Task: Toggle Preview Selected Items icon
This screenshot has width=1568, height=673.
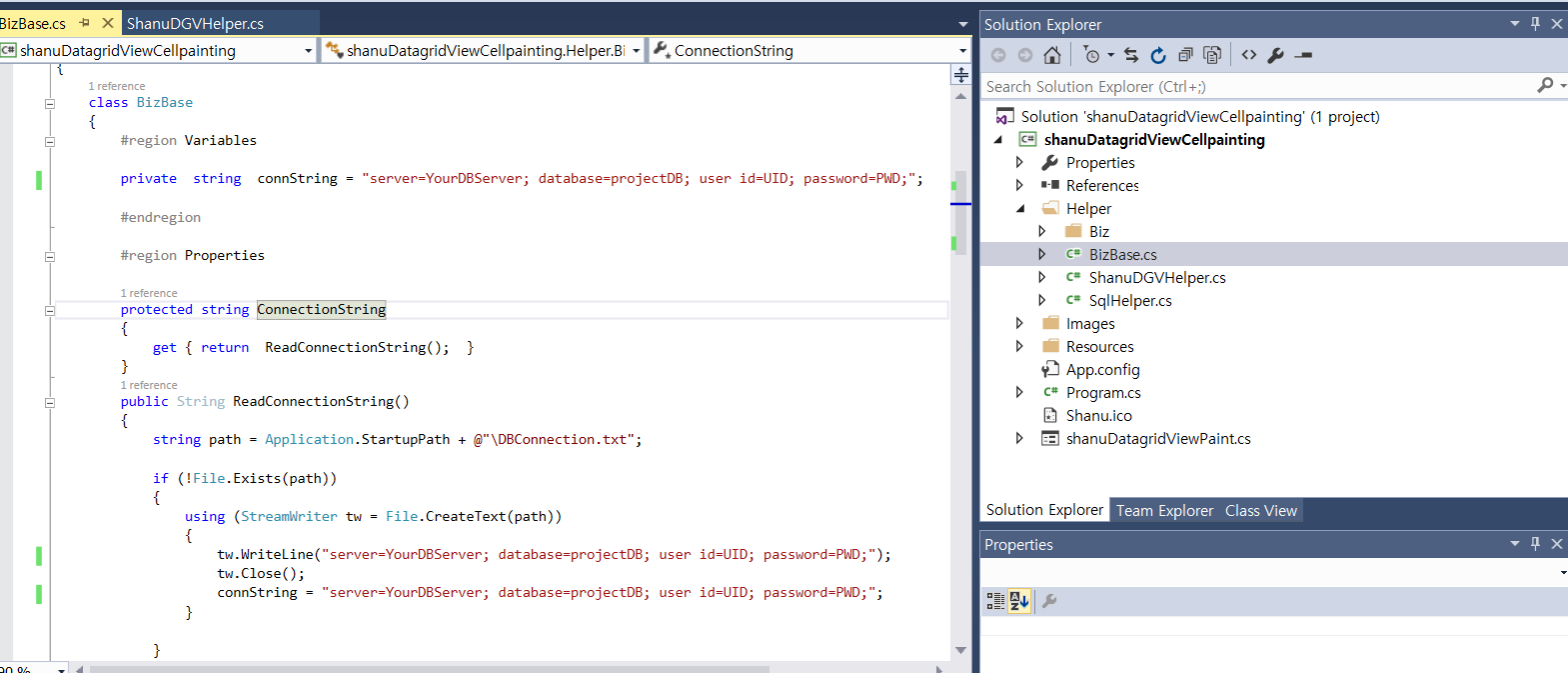Action: (x=1303, y=55)
